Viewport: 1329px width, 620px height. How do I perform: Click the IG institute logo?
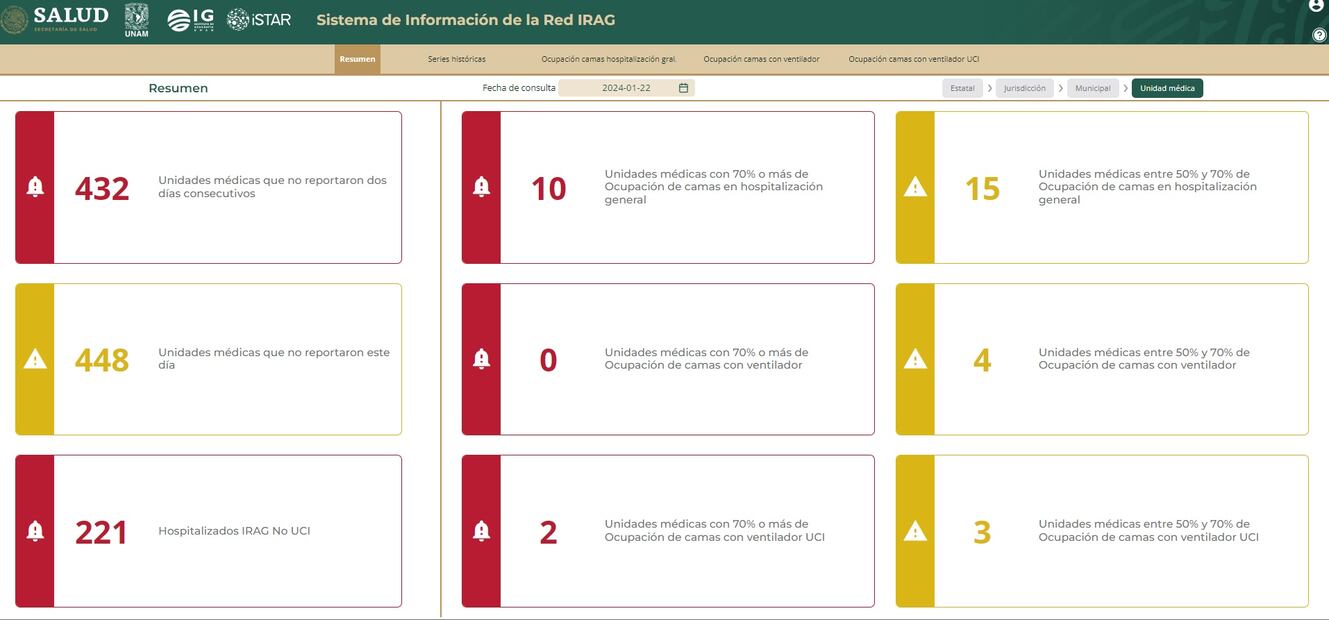(190, 20)
